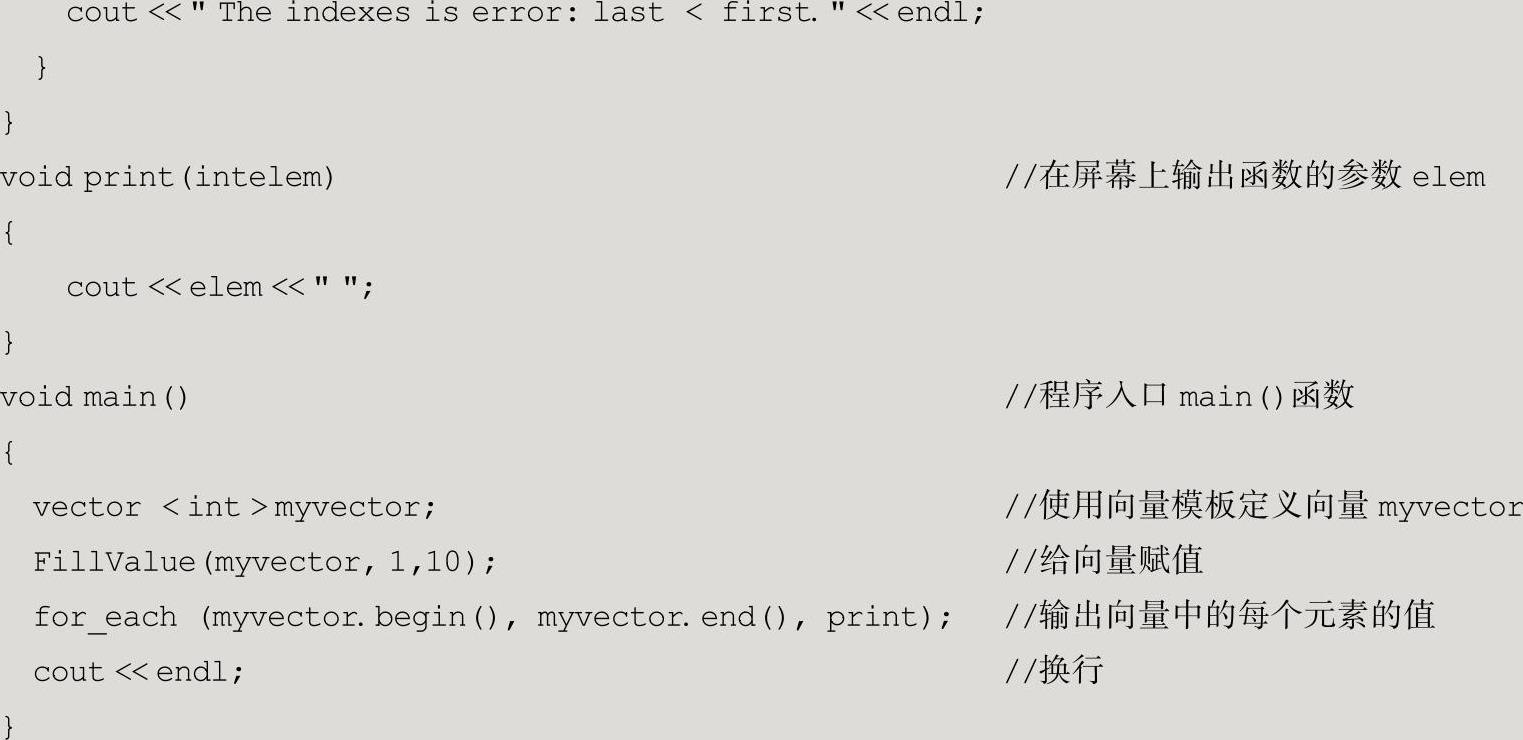Click the comment "给向量赋值"
This screenshot has height=740, width=1523.
pos(1103,562)
